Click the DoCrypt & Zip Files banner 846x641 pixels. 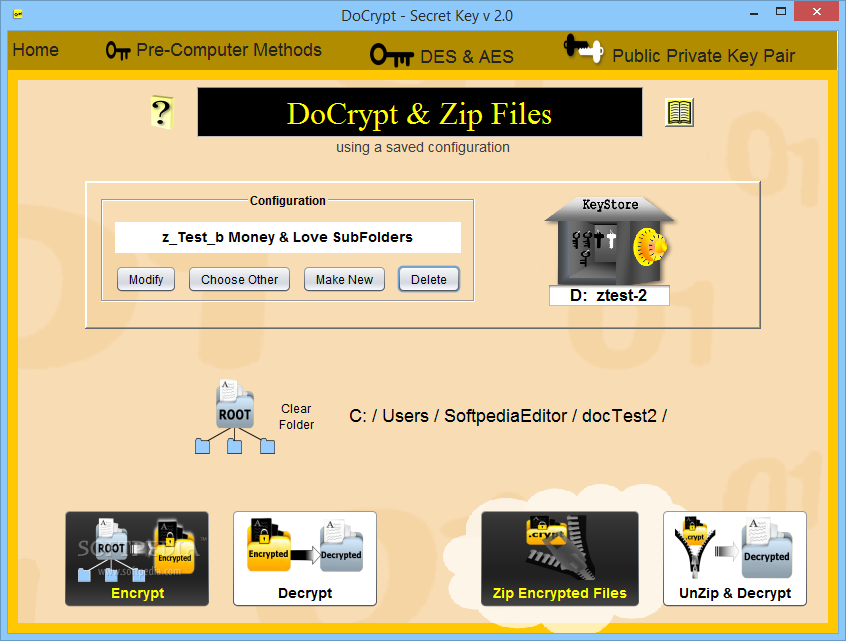point(420,112)
